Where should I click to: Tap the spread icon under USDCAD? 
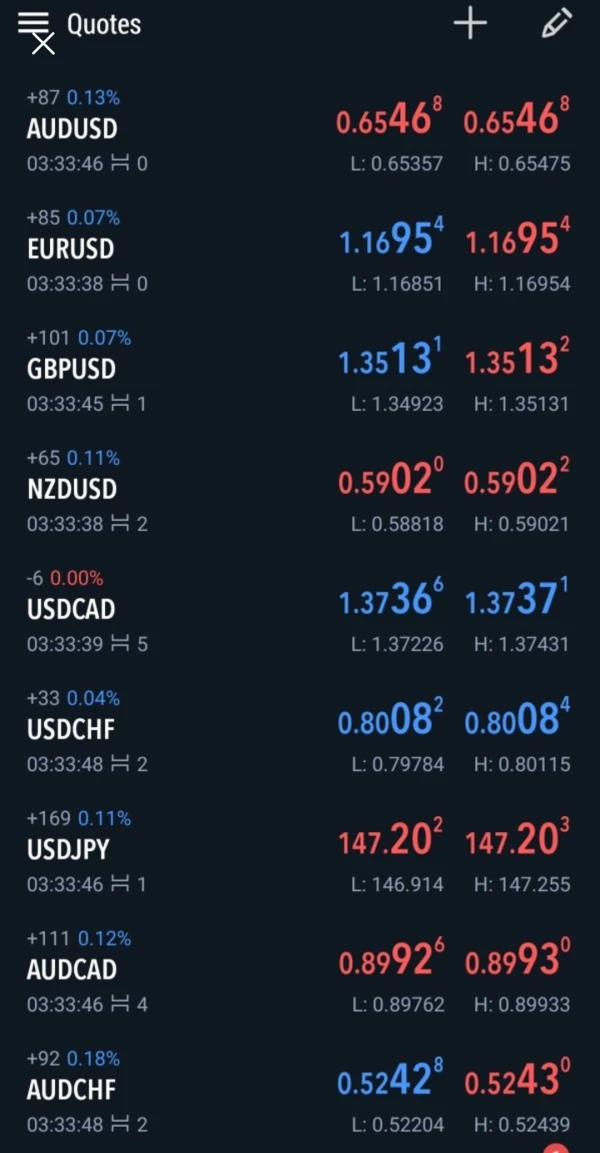point(119,644)
